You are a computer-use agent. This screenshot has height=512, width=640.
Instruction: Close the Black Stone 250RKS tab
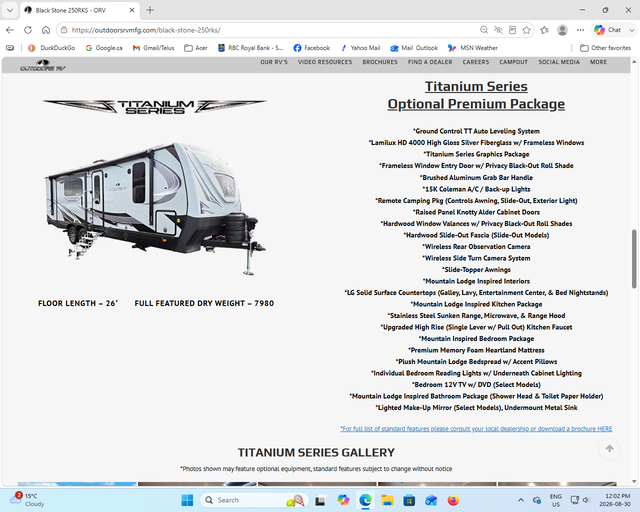click(x=132, y=10)
